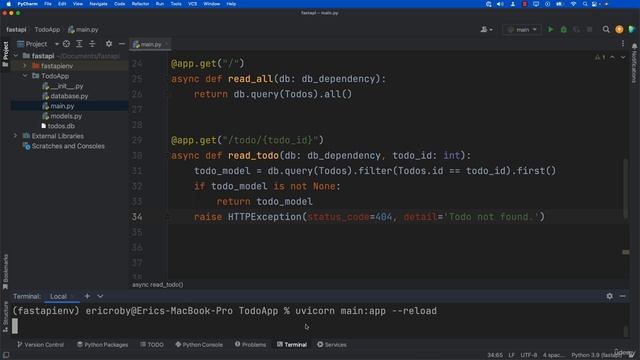Image resolution: width=640 pixels, height=360 pixels.
Task: Open Python Packages tool window
Action: (x=102, y=344)
